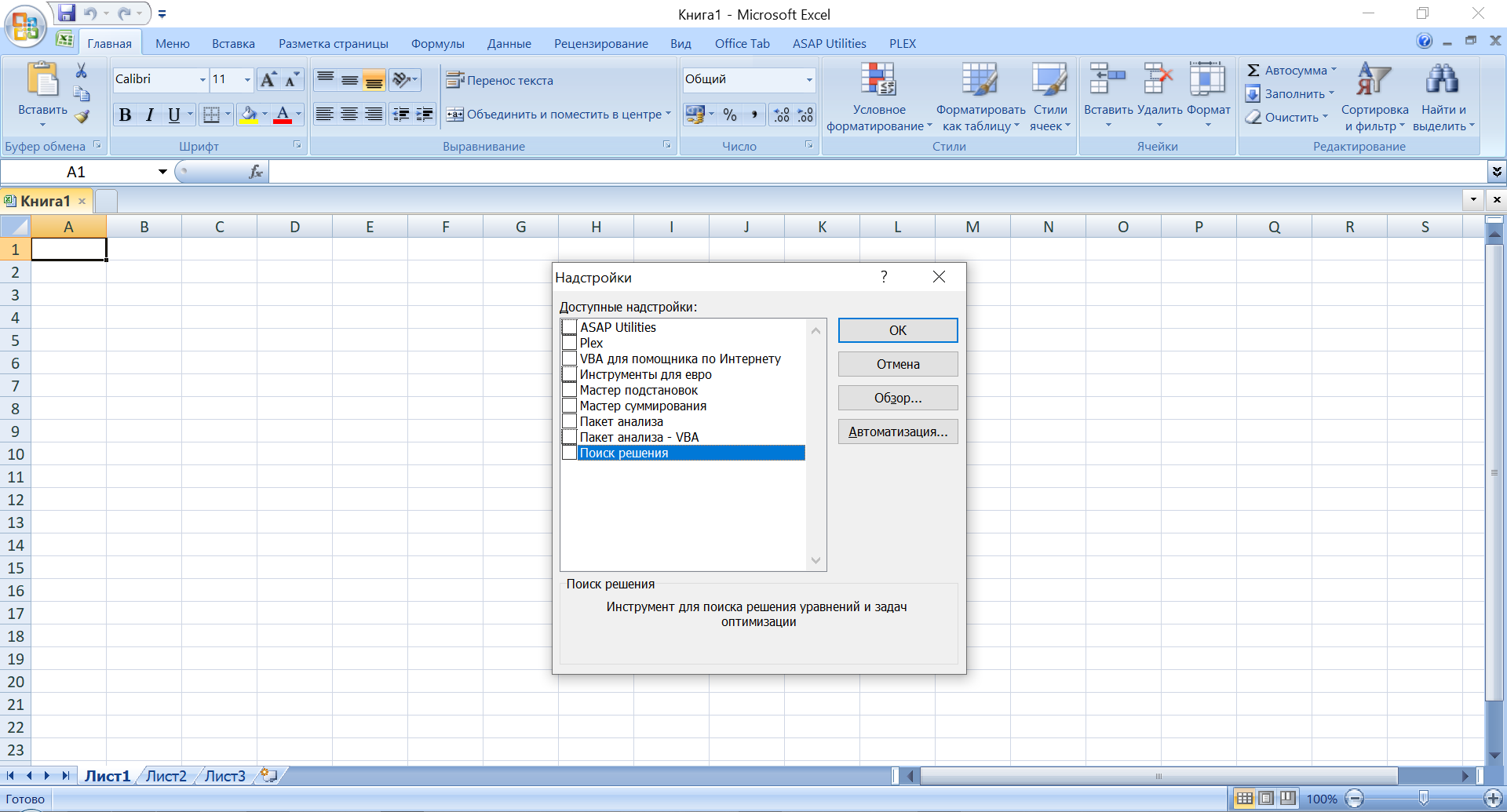This screenshot has width=1507, height=812.
Task: Increase font size with the large A icon
Action: tap(268, 79)
